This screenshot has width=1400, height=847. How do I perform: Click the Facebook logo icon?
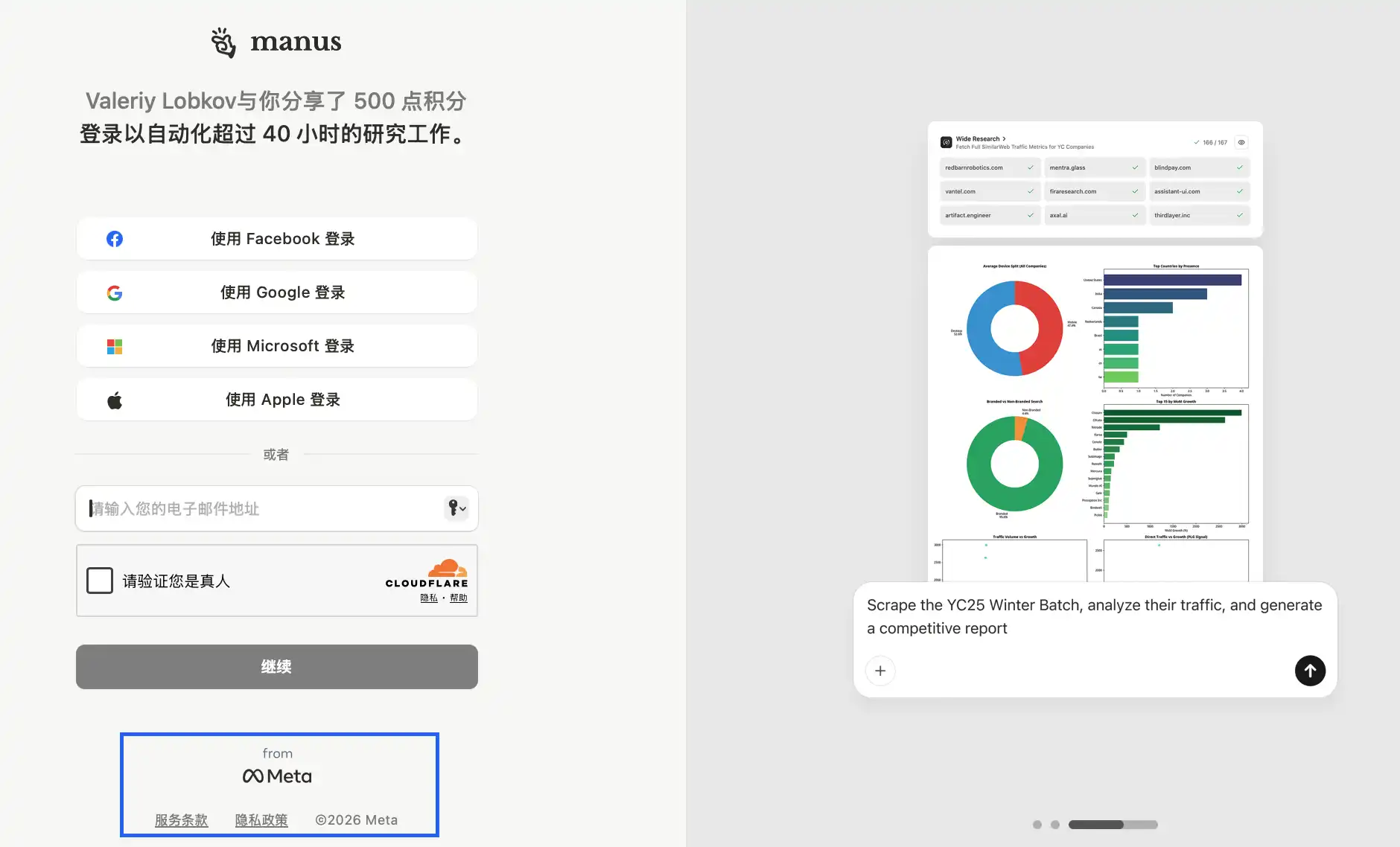point(115,239)
